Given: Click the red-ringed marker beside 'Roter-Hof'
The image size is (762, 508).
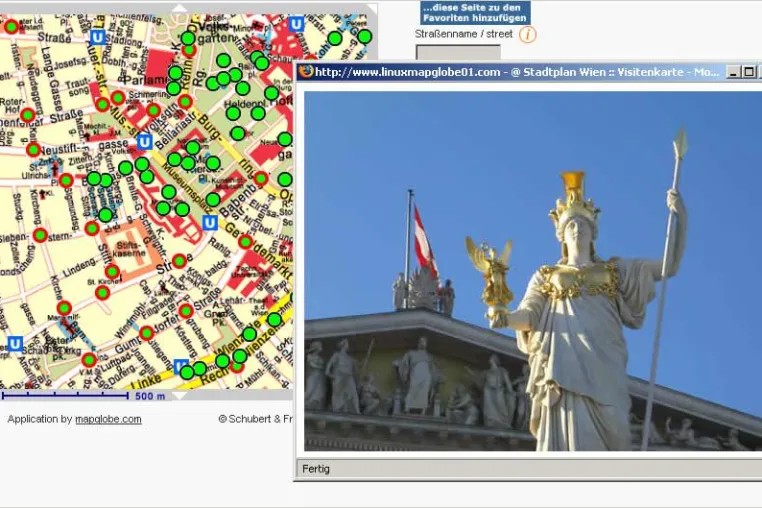Looking at the screenshot, I should click(28, 115).
